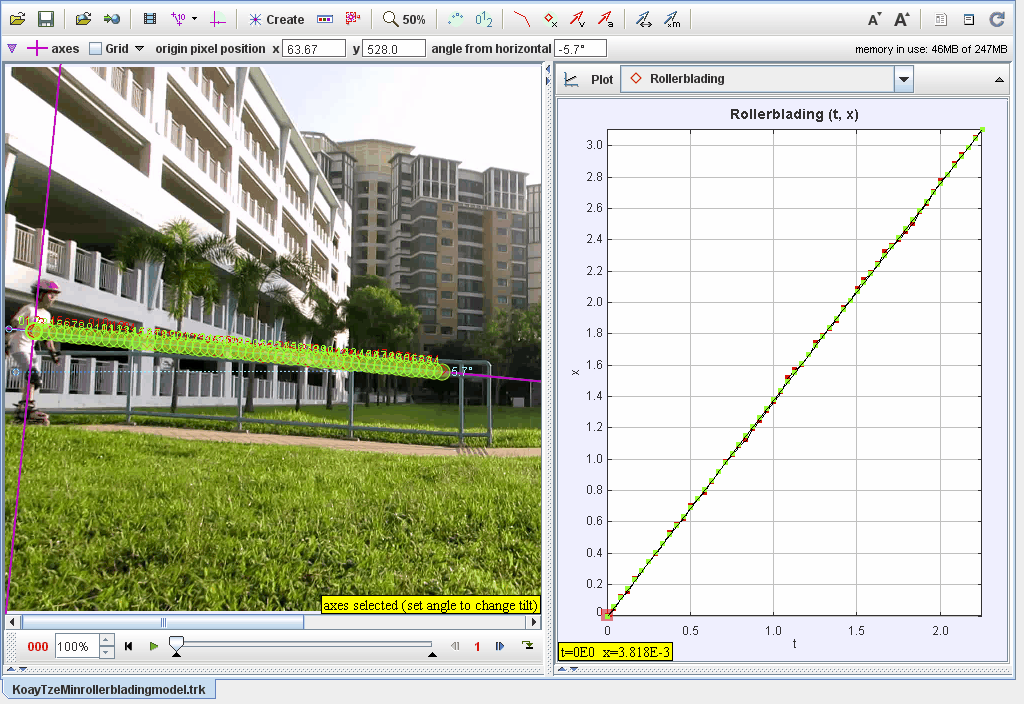This screenshot has height=704, width=1024.
Task: Increase play rate with the up stepper
Action: (107, 641)
